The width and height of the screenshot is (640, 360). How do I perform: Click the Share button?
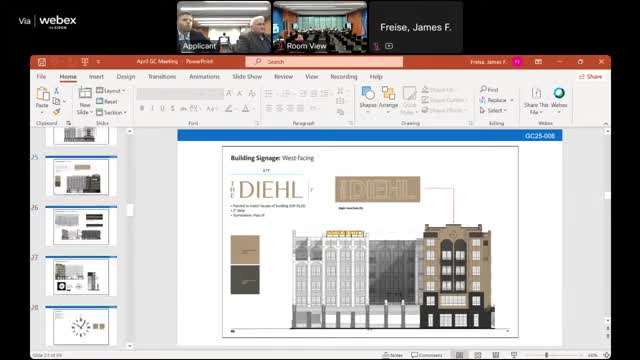tap(590, 77)
